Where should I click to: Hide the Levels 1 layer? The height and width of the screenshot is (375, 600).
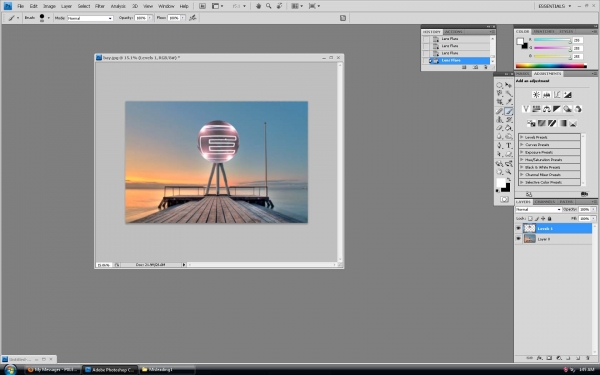point(518,228)
